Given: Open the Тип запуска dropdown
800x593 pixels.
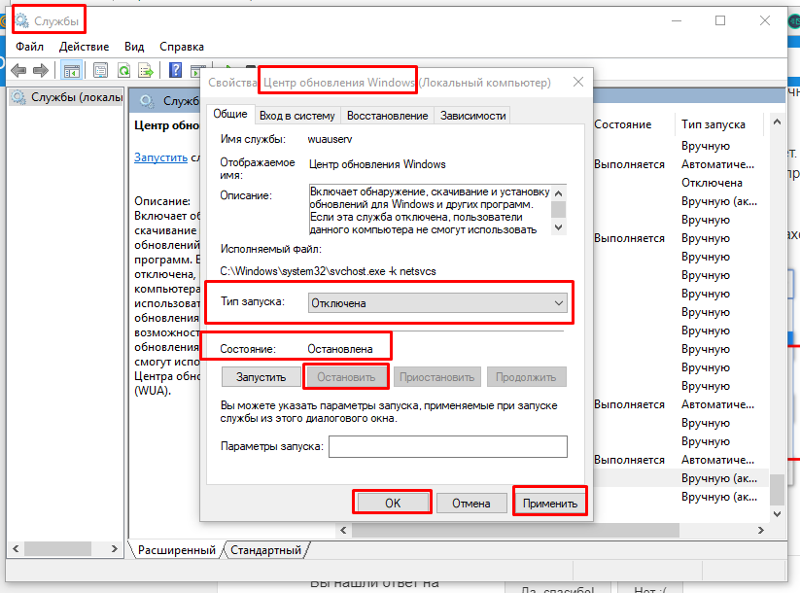Looking at the screenshot, I should pos(438,303).
